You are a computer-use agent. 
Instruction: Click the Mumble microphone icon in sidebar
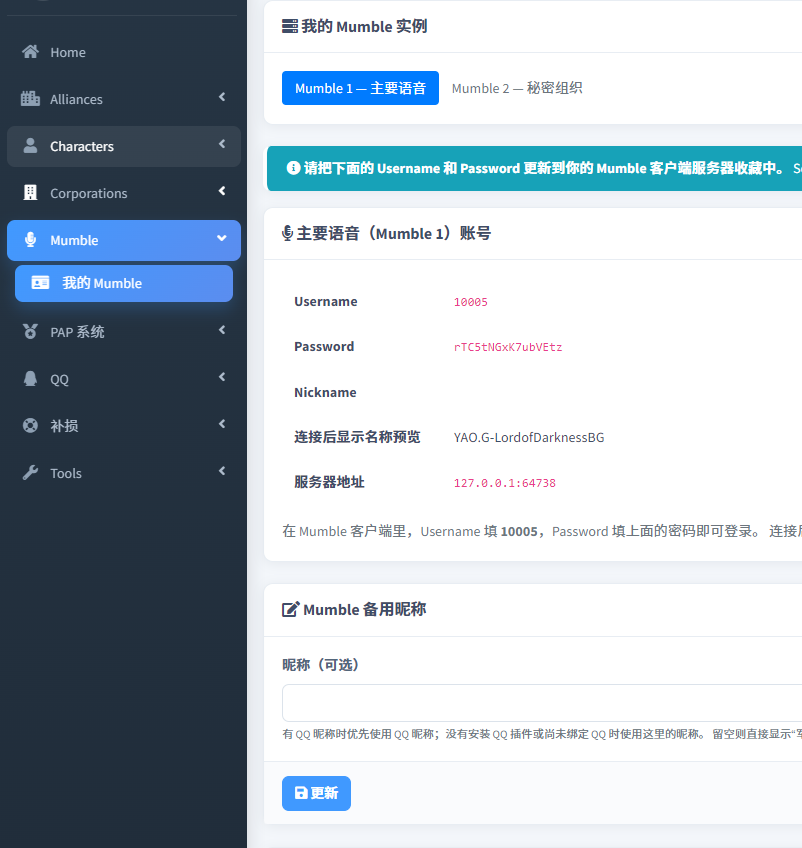point(30,240)
